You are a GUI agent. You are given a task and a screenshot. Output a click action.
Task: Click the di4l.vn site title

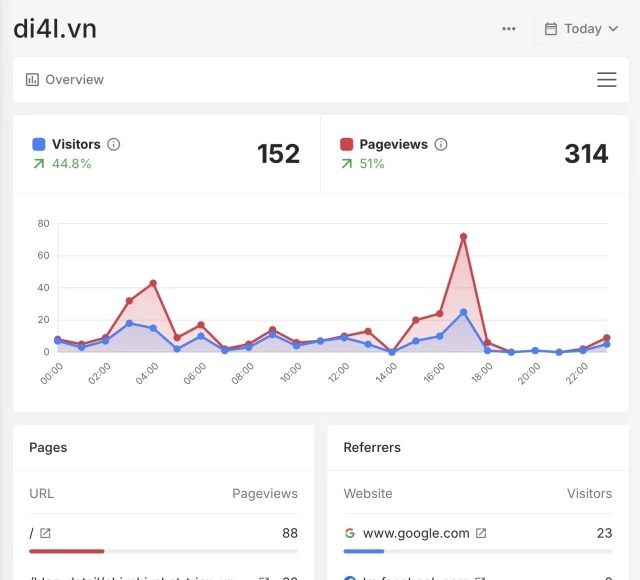point(55,29)
